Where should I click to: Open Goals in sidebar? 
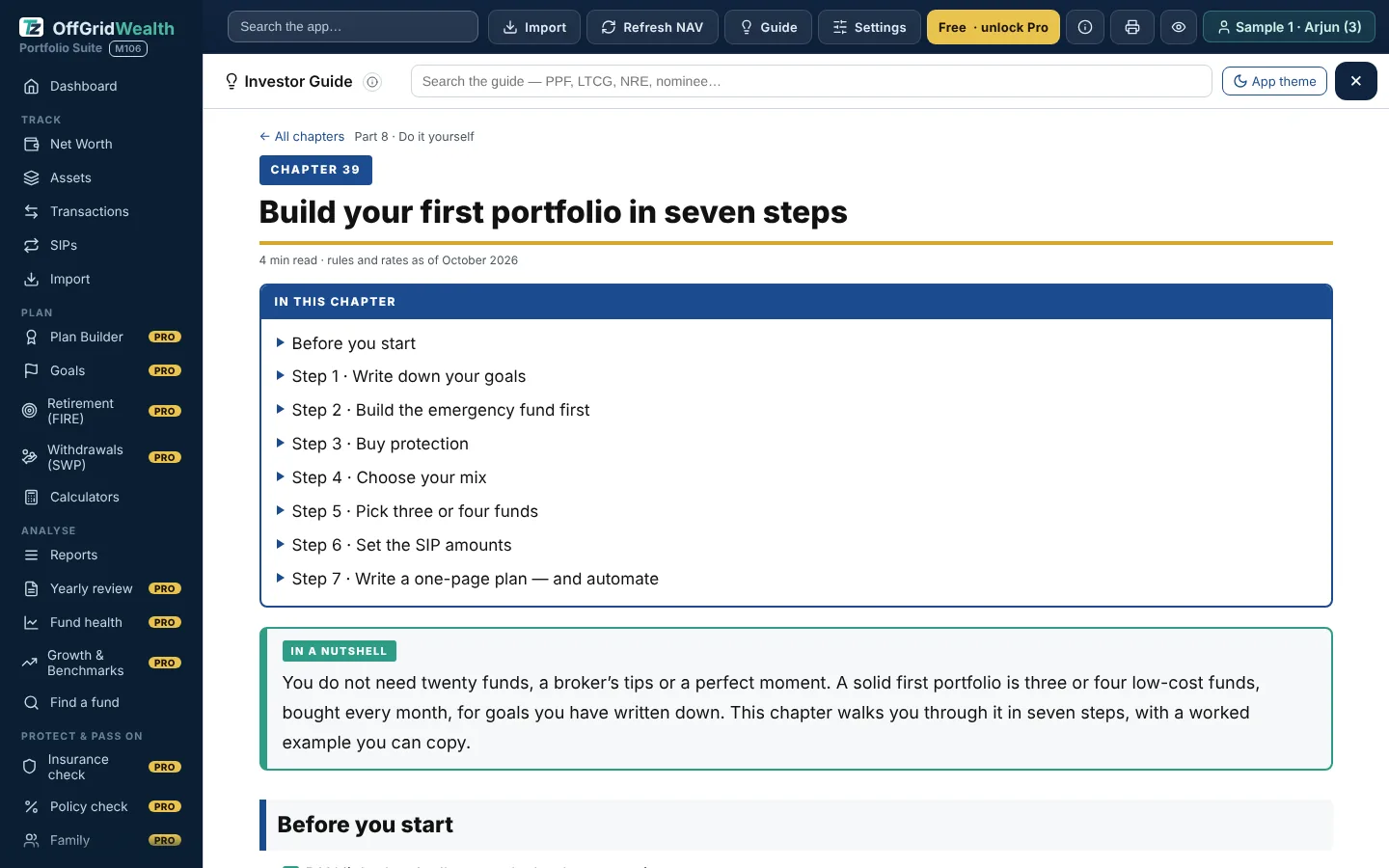coord(101,370)
